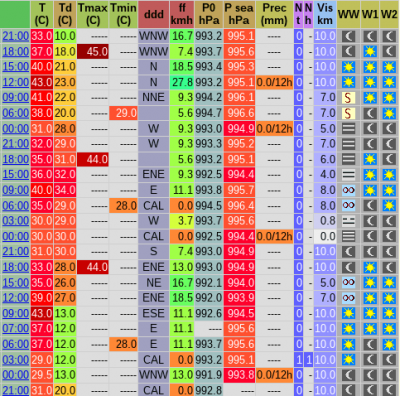Click the haze symbol in the 12:00 ENE row

pyautogui.click(x=348, y=298)
